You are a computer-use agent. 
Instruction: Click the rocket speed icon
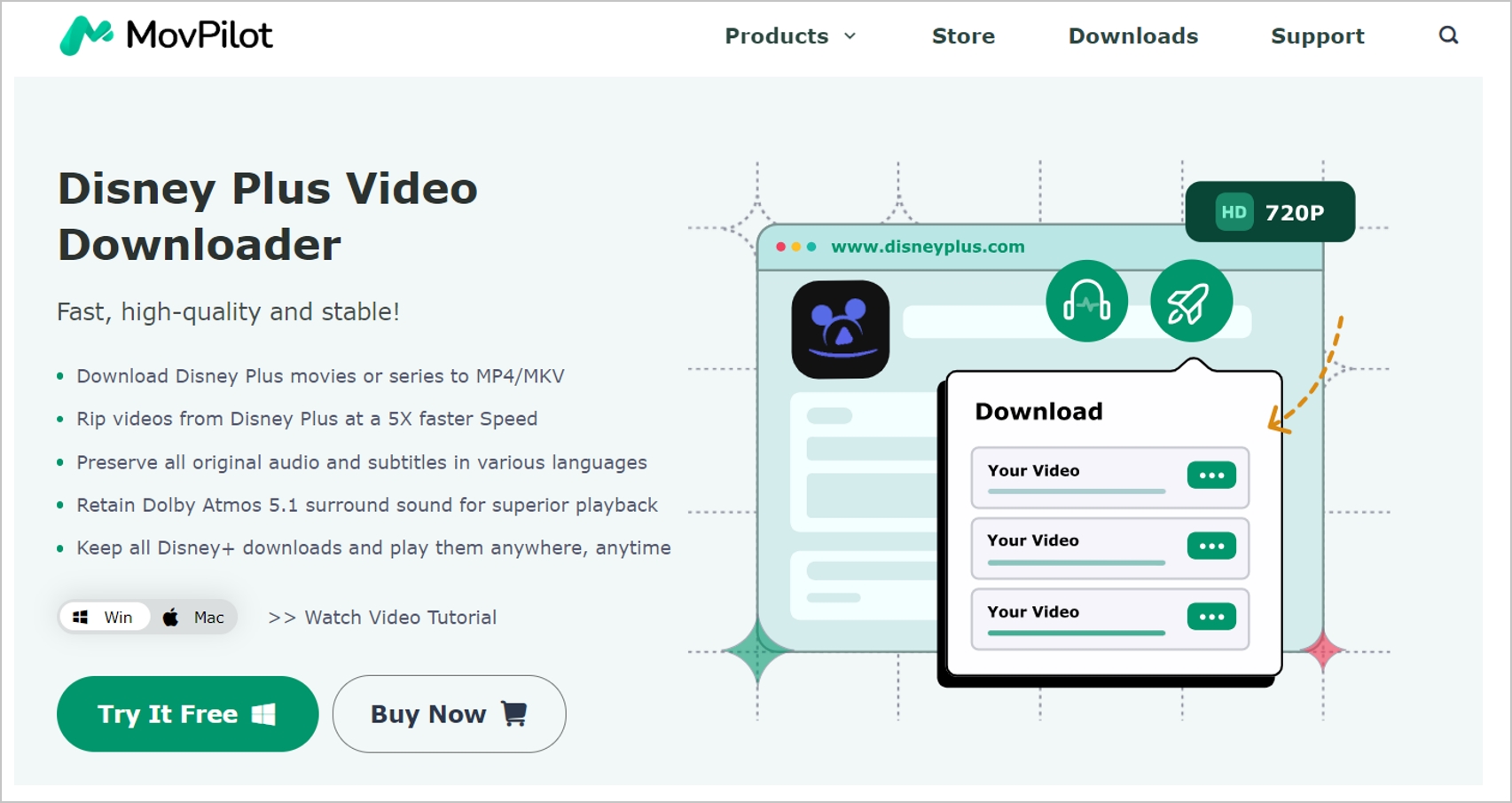(x=1191, y=301)
